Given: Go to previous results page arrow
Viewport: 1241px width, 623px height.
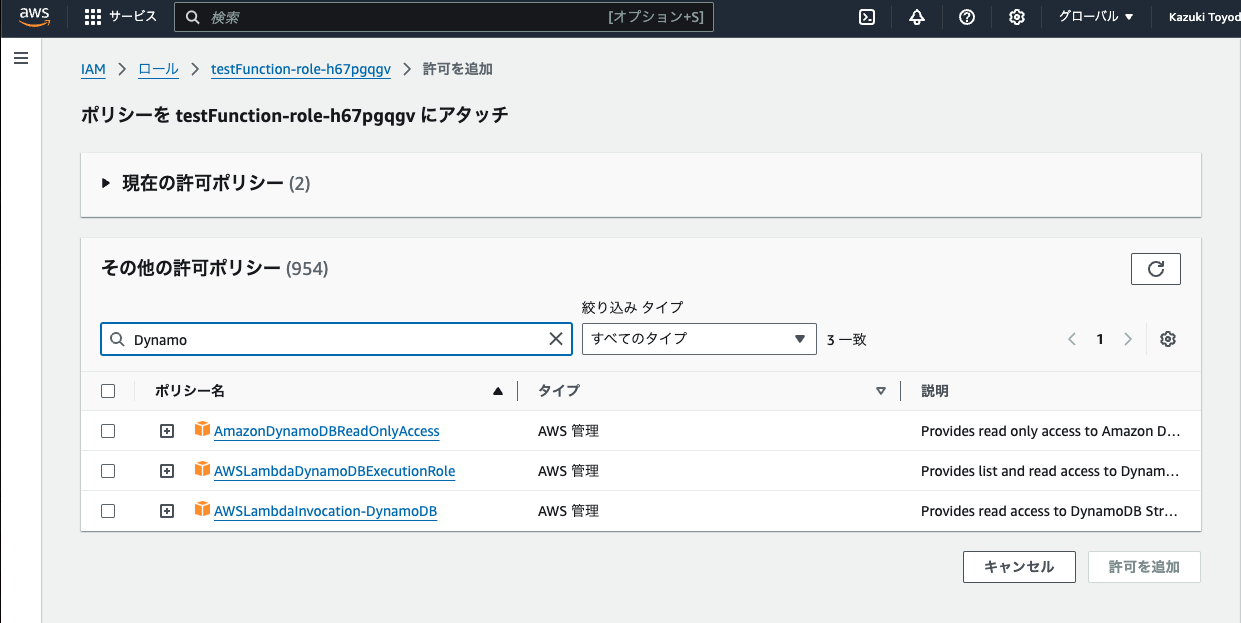Looking at the screenshot, I should [1072, 339].
